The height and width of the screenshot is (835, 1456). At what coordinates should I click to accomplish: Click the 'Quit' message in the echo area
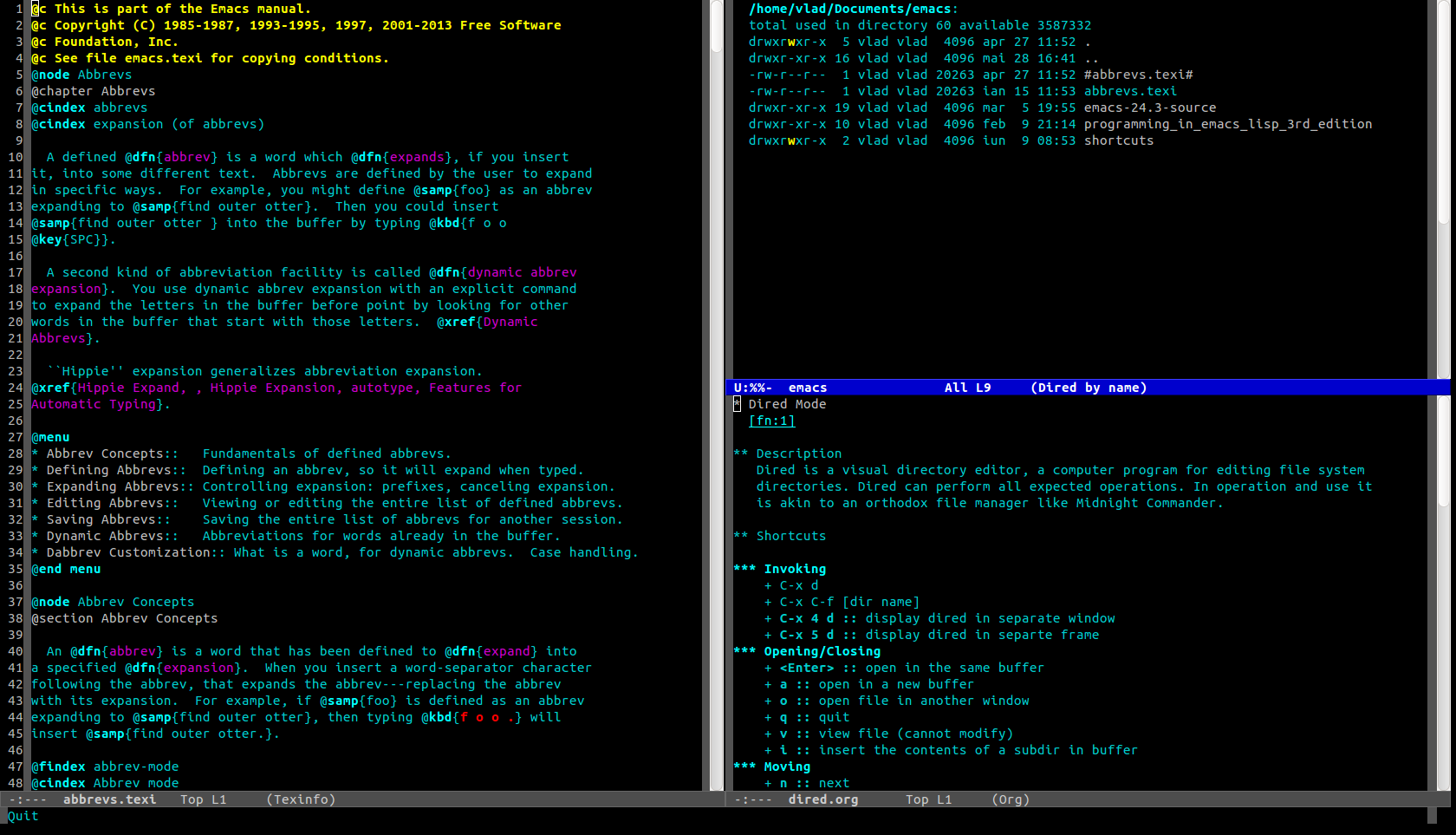(23, 816)
